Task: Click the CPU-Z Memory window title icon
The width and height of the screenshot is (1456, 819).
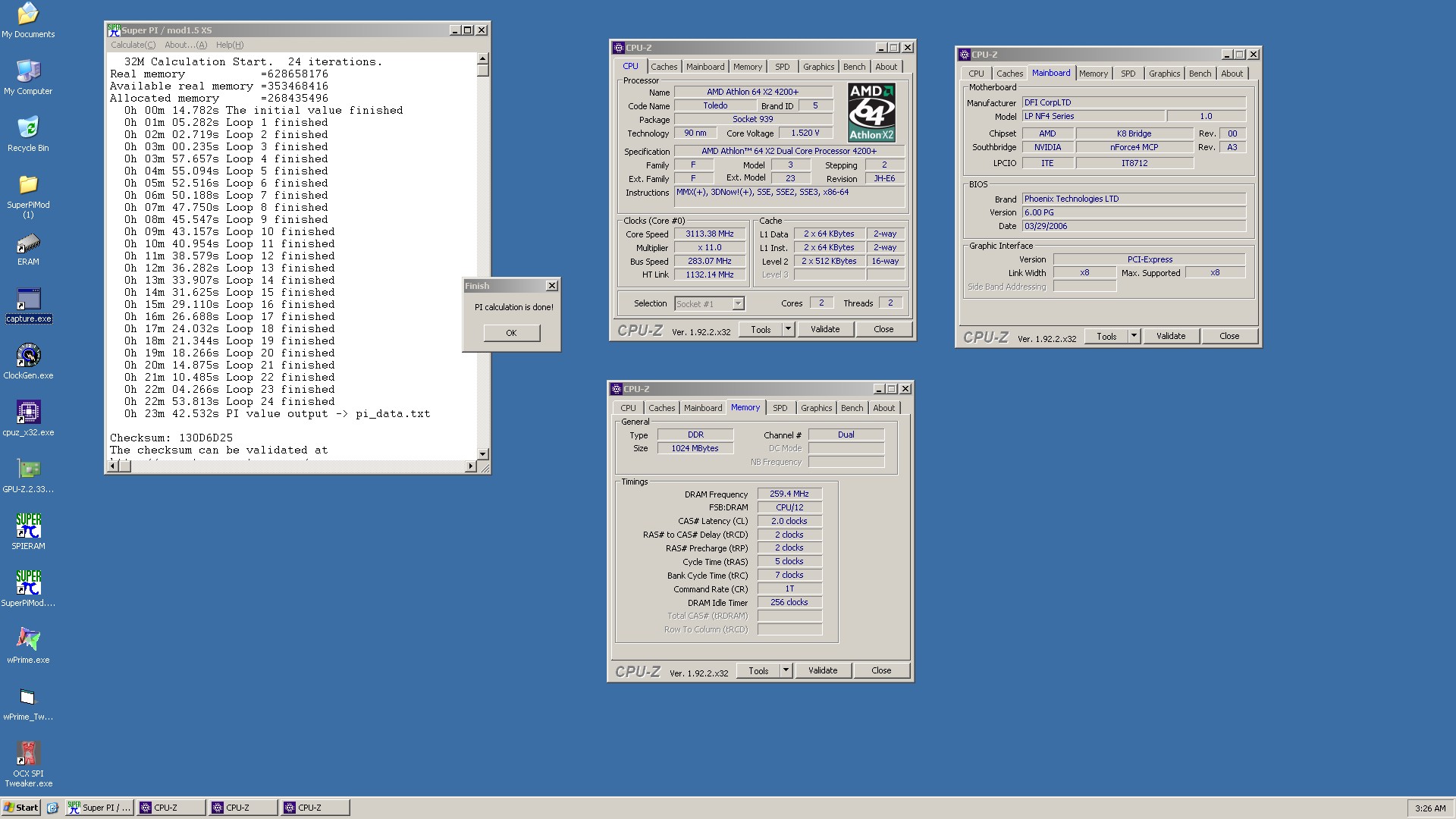Action: (617, 389)
